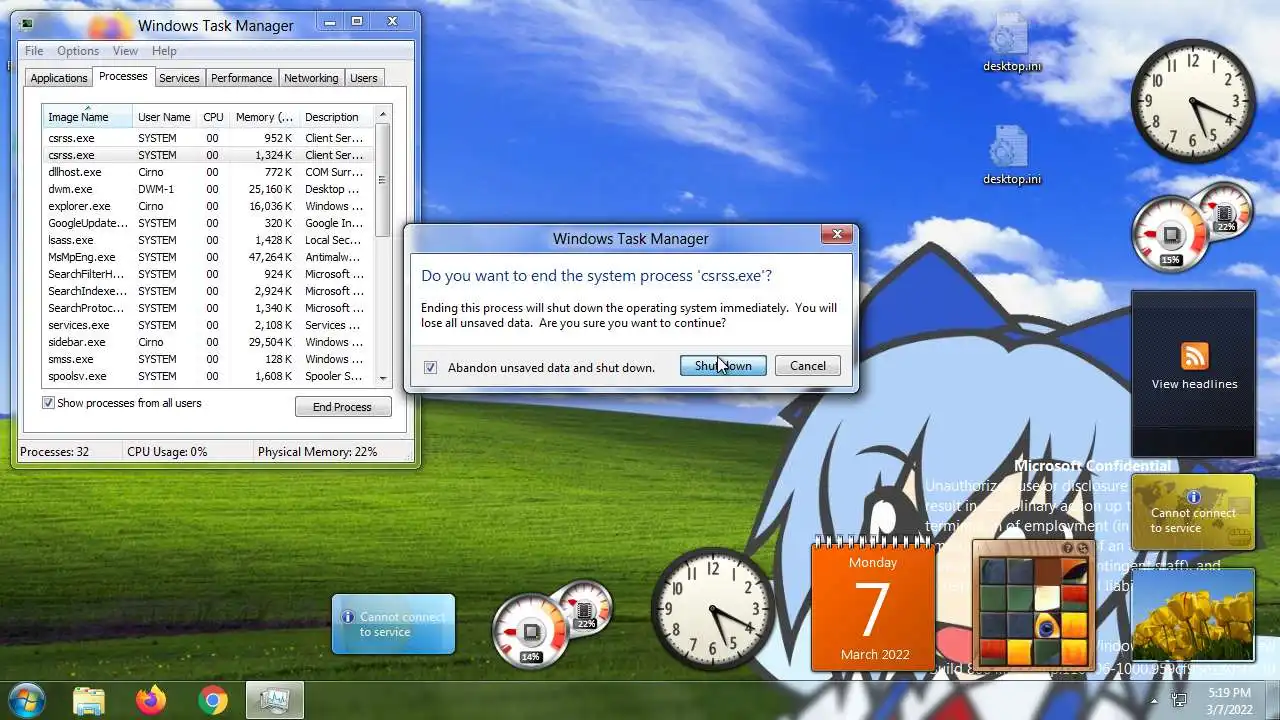Open the Start menu orb

27,700
